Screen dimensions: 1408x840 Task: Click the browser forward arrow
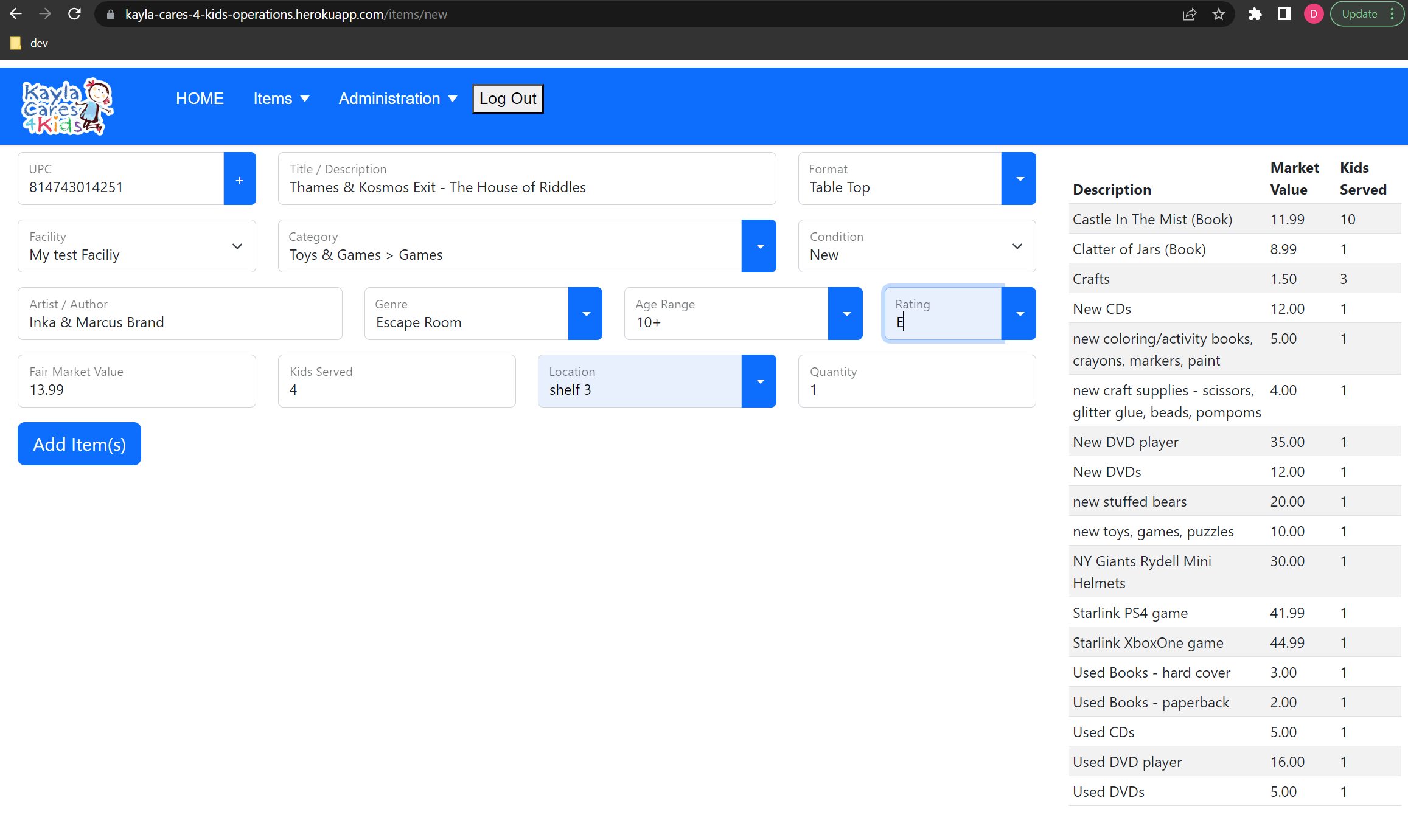(44, 14)
